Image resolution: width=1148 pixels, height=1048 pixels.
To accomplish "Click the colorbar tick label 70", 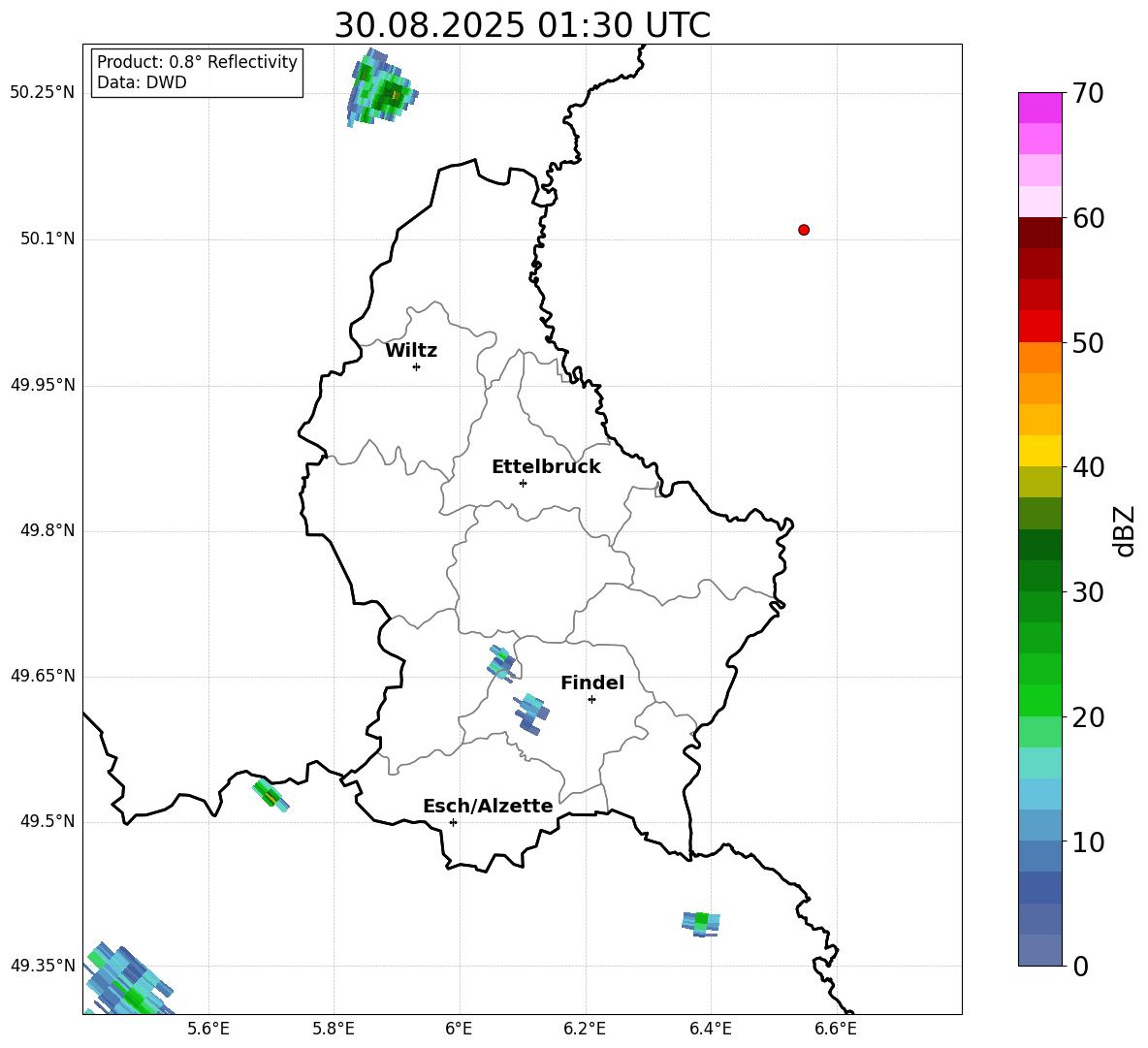I will pyautogui.click(x=1088, y=93).
